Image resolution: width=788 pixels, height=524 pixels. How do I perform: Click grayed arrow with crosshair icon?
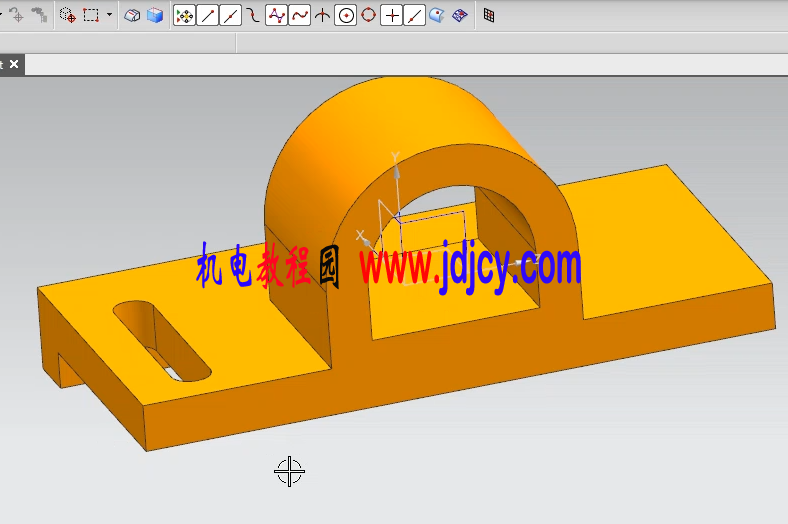tap(17, 15)
